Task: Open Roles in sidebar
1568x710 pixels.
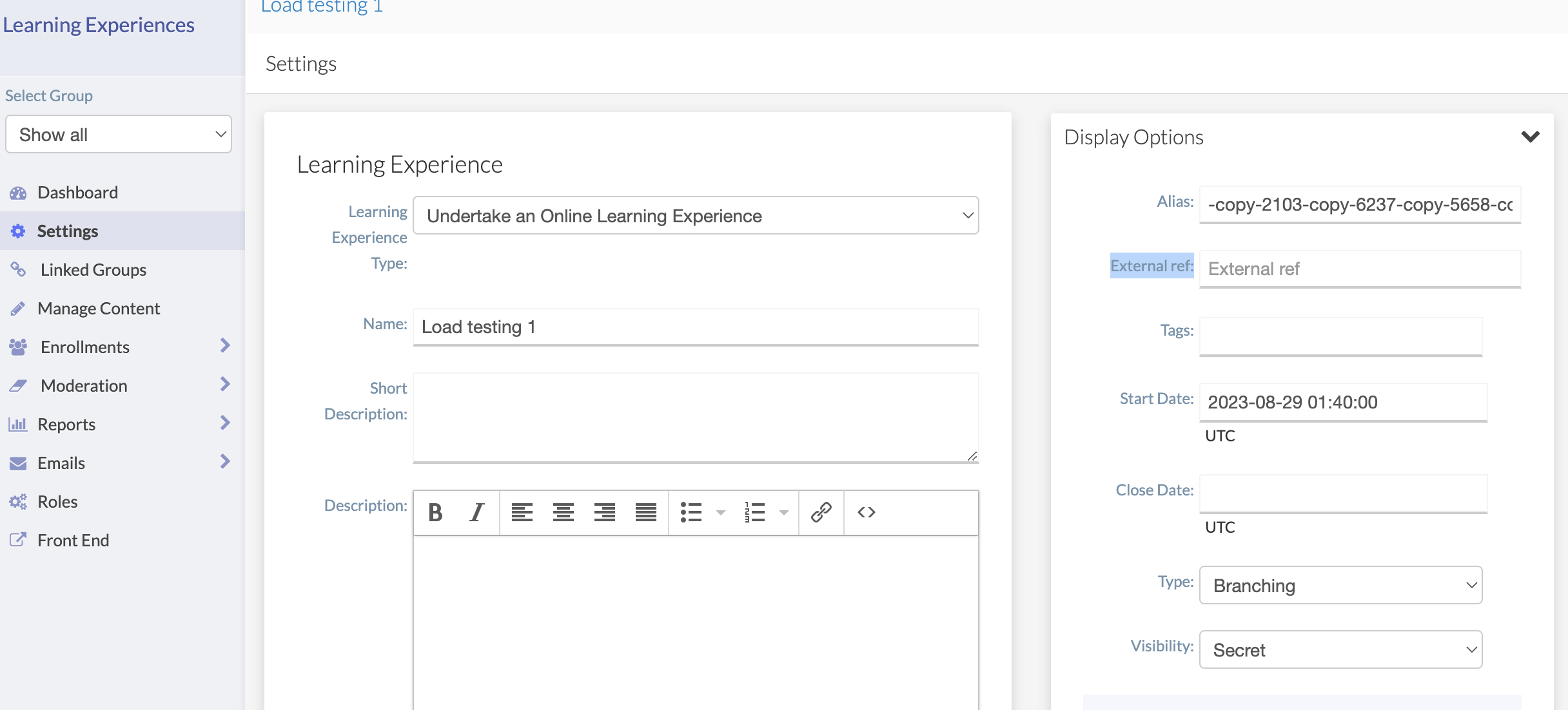Action: click(x=57, y=502)
